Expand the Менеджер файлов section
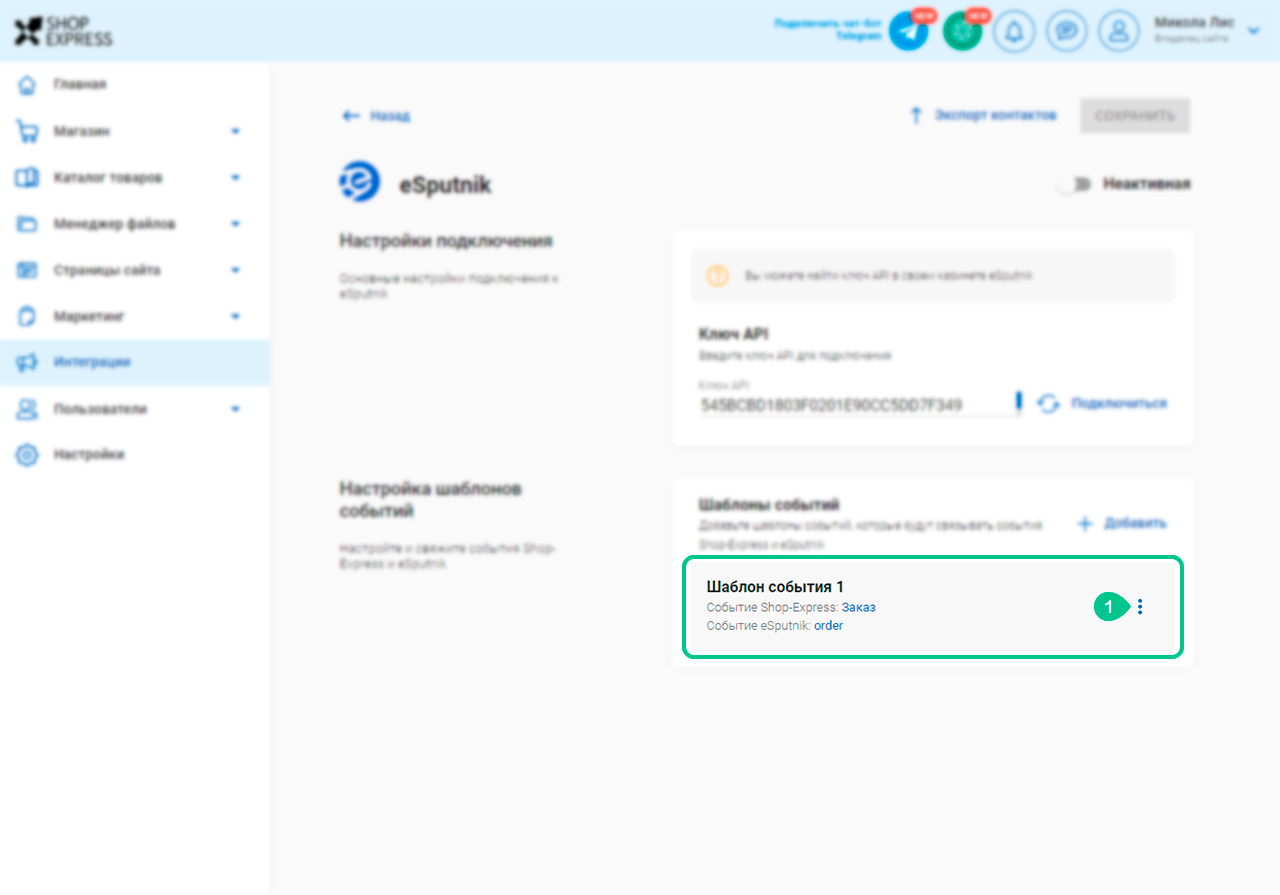This screenshot has height=895, width=1280. click(x=236, y=224)
